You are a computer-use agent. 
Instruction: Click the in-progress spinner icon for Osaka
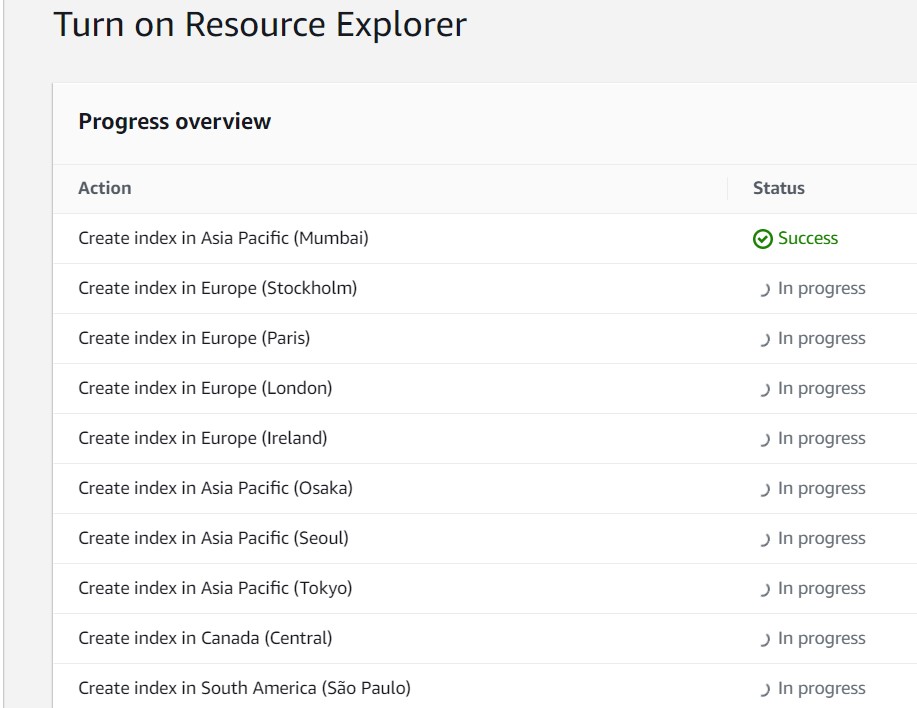pyautogui.click(x=766, y=488)
